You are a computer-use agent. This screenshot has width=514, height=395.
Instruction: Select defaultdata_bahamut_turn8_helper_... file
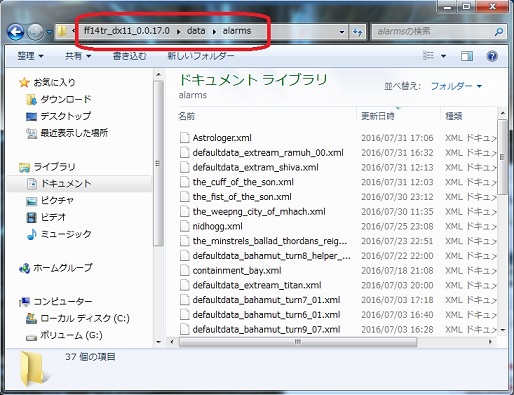(271, 256)
